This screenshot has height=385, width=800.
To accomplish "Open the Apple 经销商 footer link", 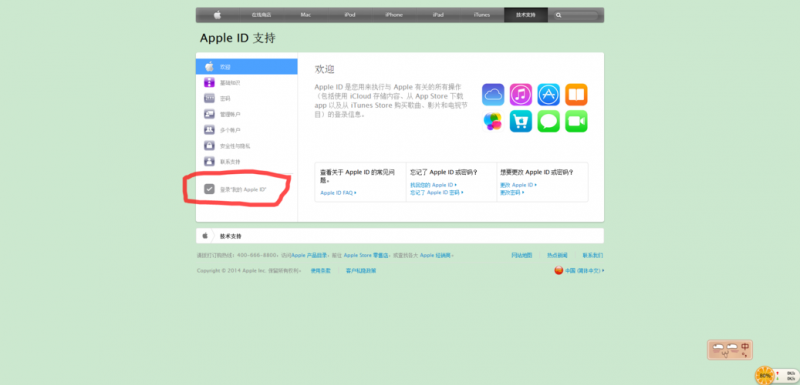I will [436, 255].
